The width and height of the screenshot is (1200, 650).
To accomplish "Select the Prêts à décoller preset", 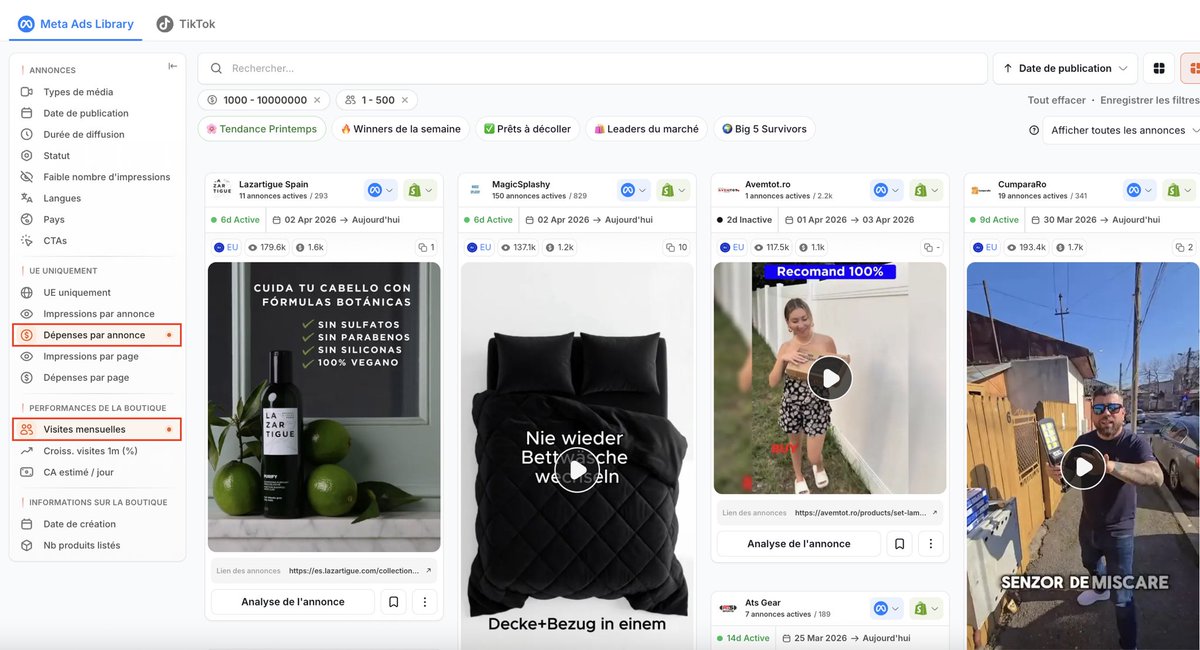I will (x=527, y=129).
